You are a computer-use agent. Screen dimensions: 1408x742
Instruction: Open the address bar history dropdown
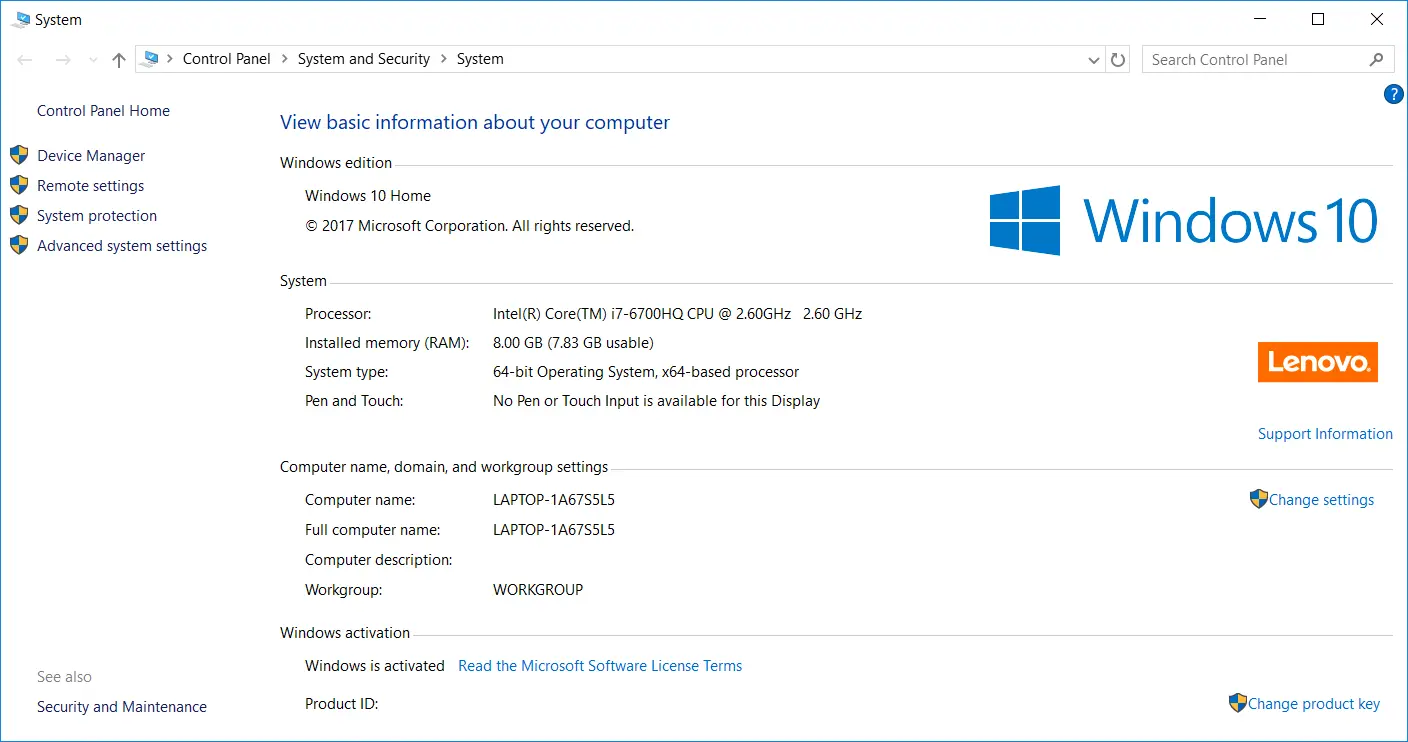[1093, 60]
